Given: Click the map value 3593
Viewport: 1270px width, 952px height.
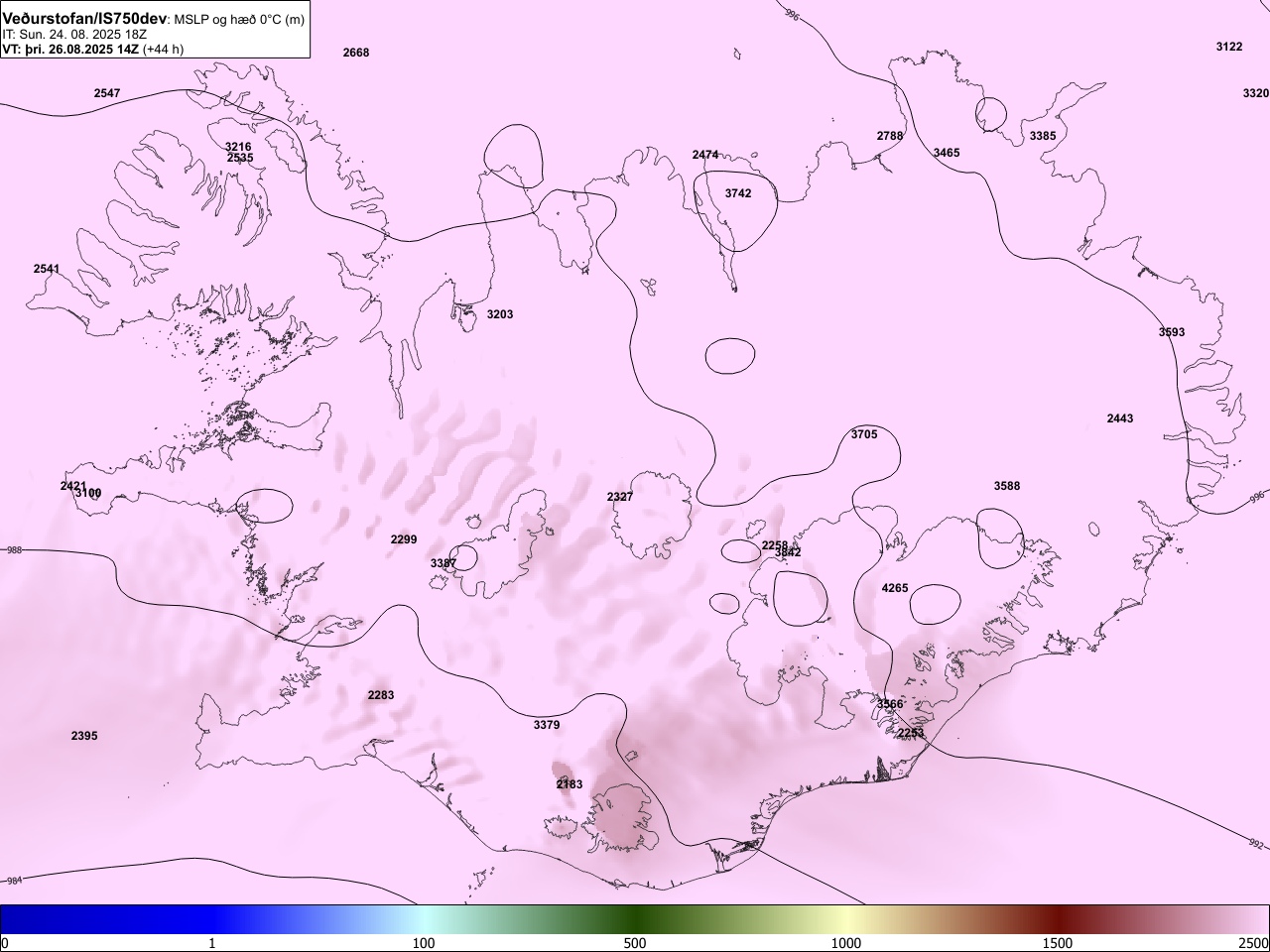Looking at the screenshot, I should 1172,332.
